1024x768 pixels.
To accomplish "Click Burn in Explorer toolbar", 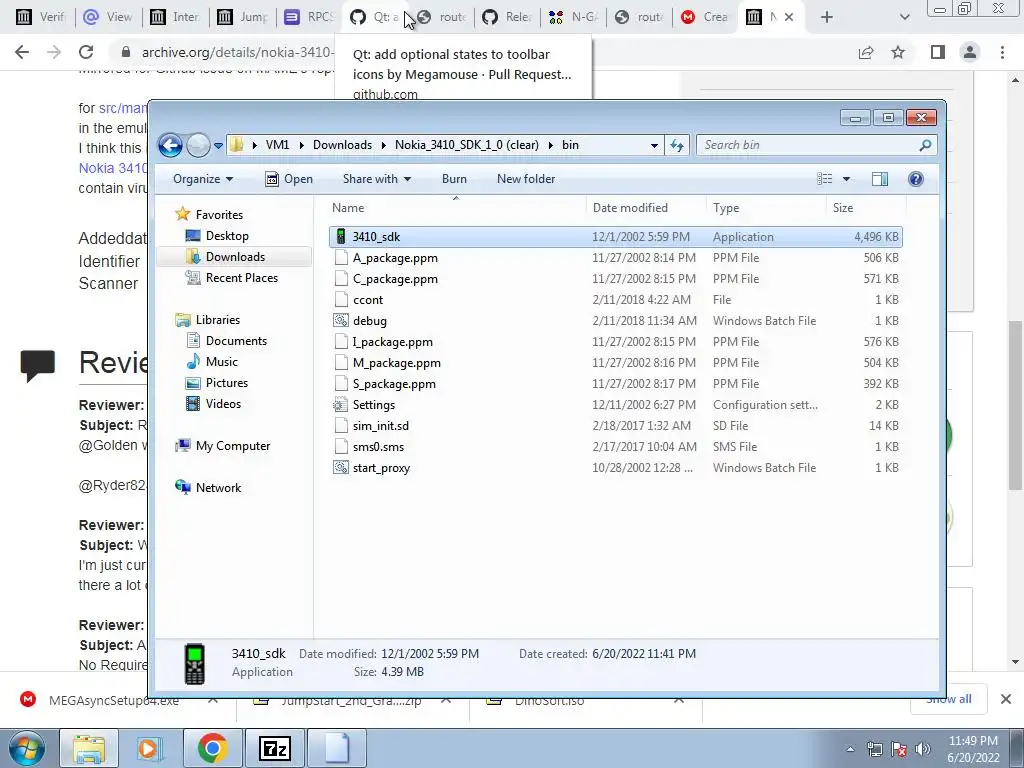I will pyautogui.click(x=454, y=179).
